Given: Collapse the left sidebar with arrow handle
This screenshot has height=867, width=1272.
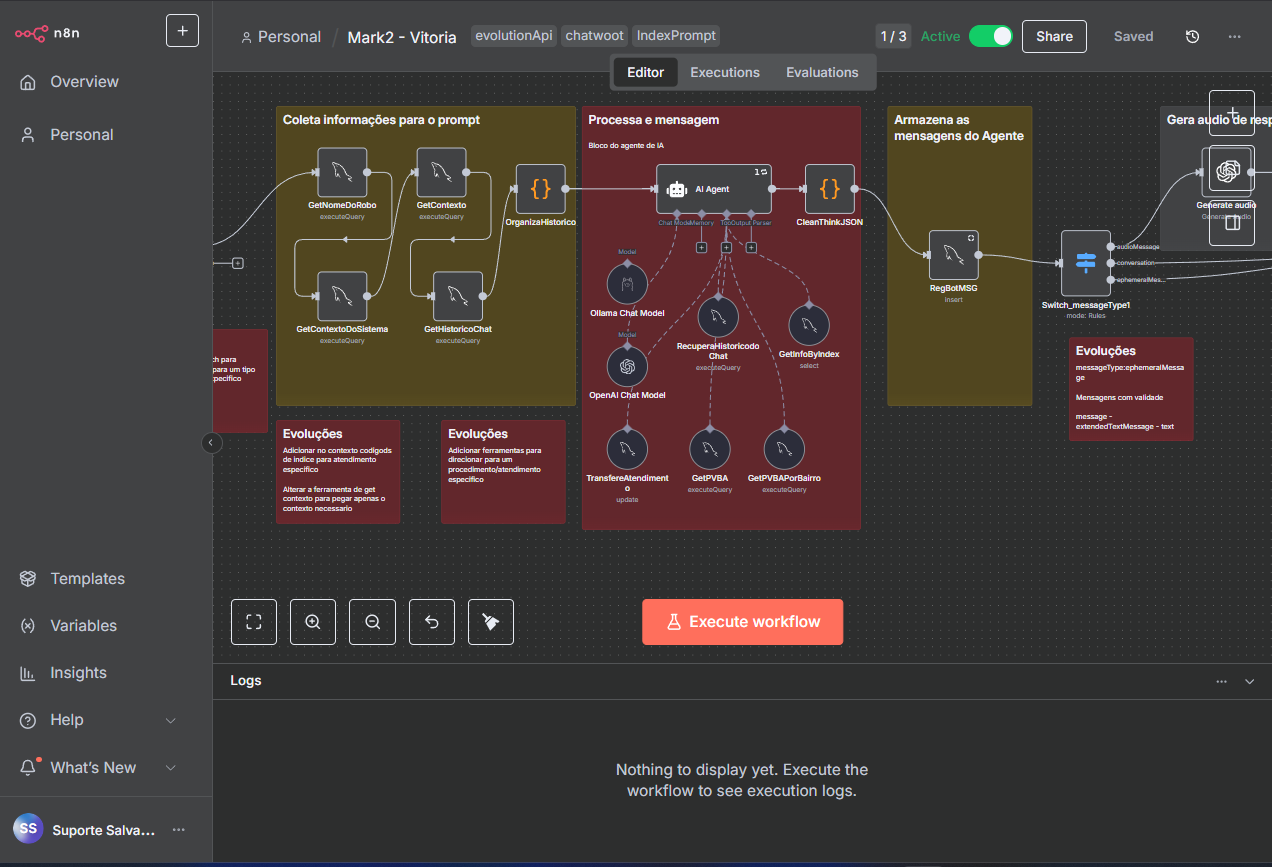Looking at the screenshot, I should pos(212,442).
